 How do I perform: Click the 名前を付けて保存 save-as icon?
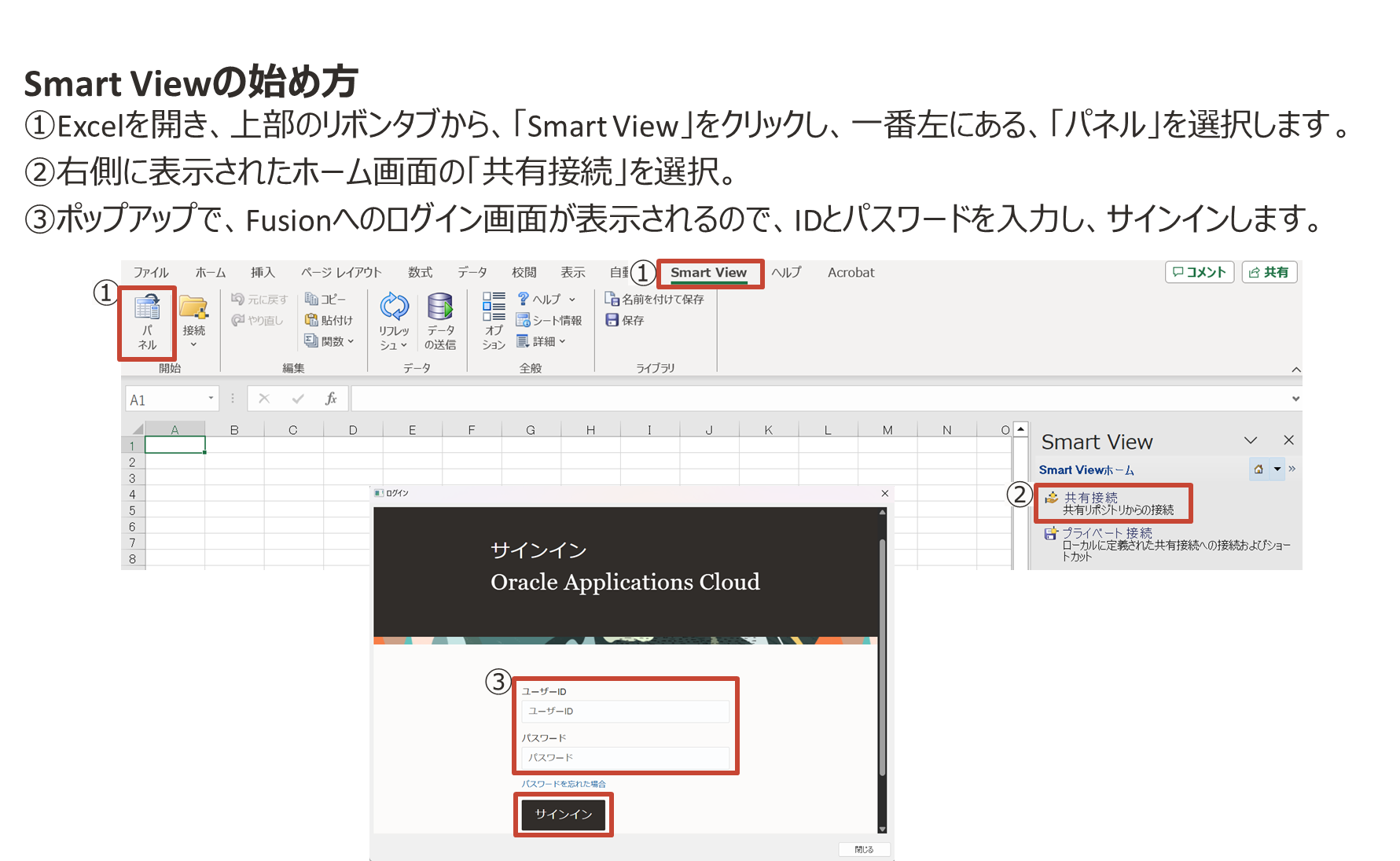[612, 299]
